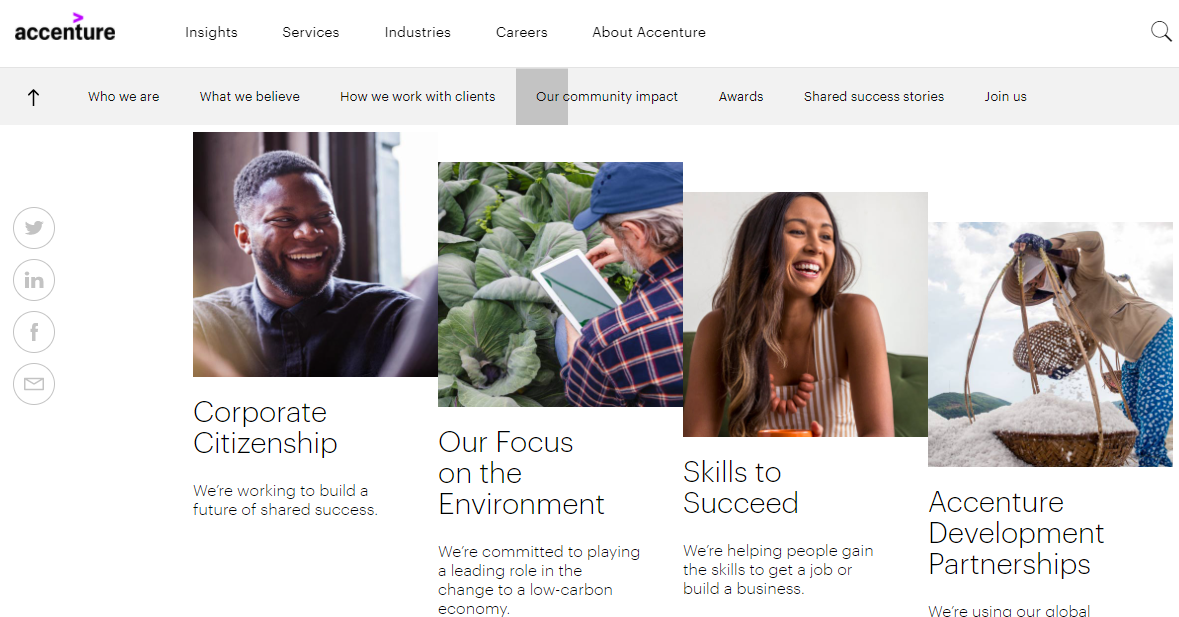
Task: Switch to the Who we are tab
Action: (123, 96)
